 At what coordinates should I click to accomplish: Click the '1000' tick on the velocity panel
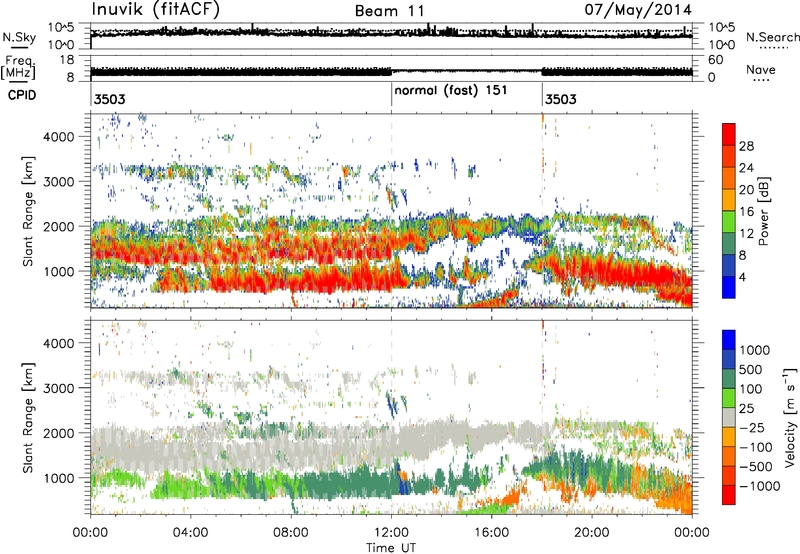(x=58, y=478)
